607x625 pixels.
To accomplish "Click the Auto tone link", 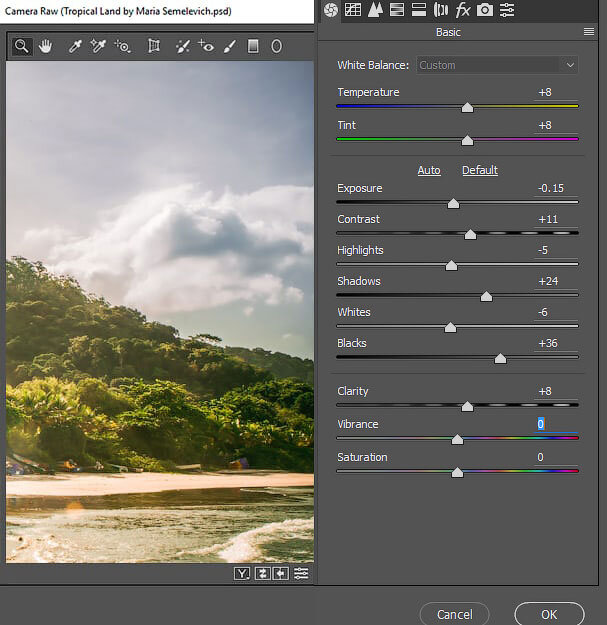I will tap(429, 170).
